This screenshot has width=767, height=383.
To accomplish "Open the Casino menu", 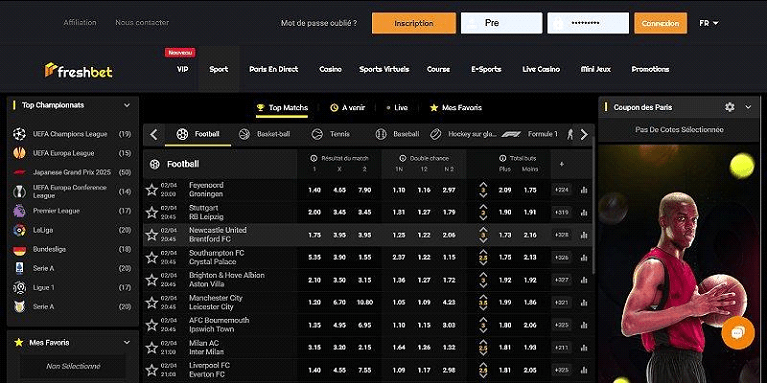I will pyautogui.click(x=330, y=69).
